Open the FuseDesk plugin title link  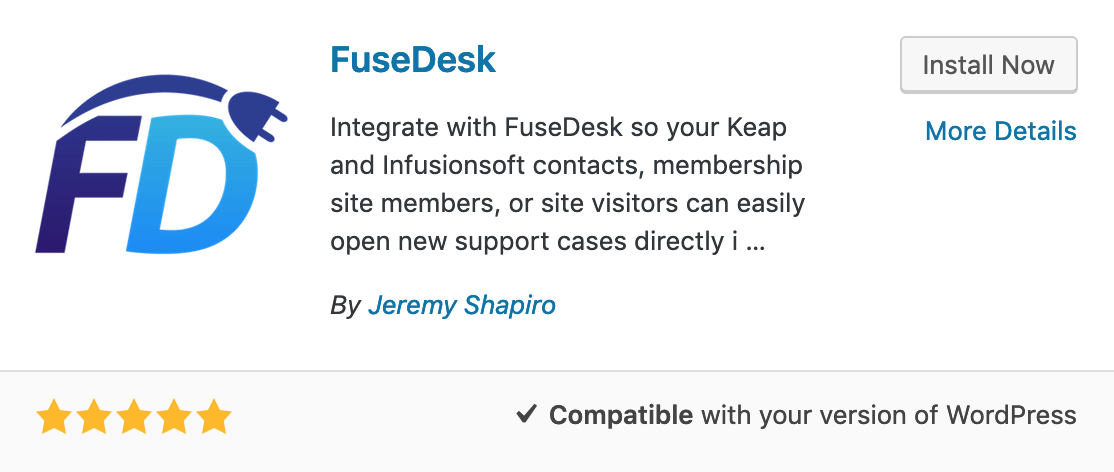413,61
